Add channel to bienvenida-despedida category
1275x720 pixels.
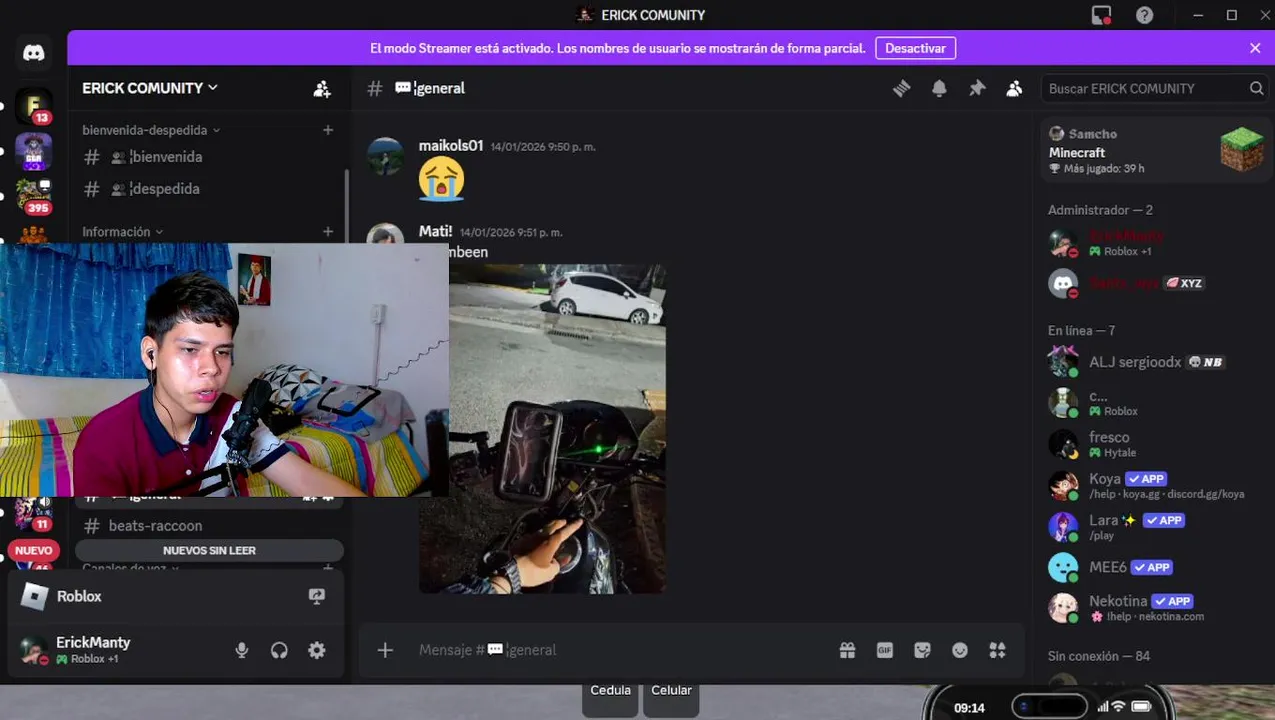click(x=328, y=130)
